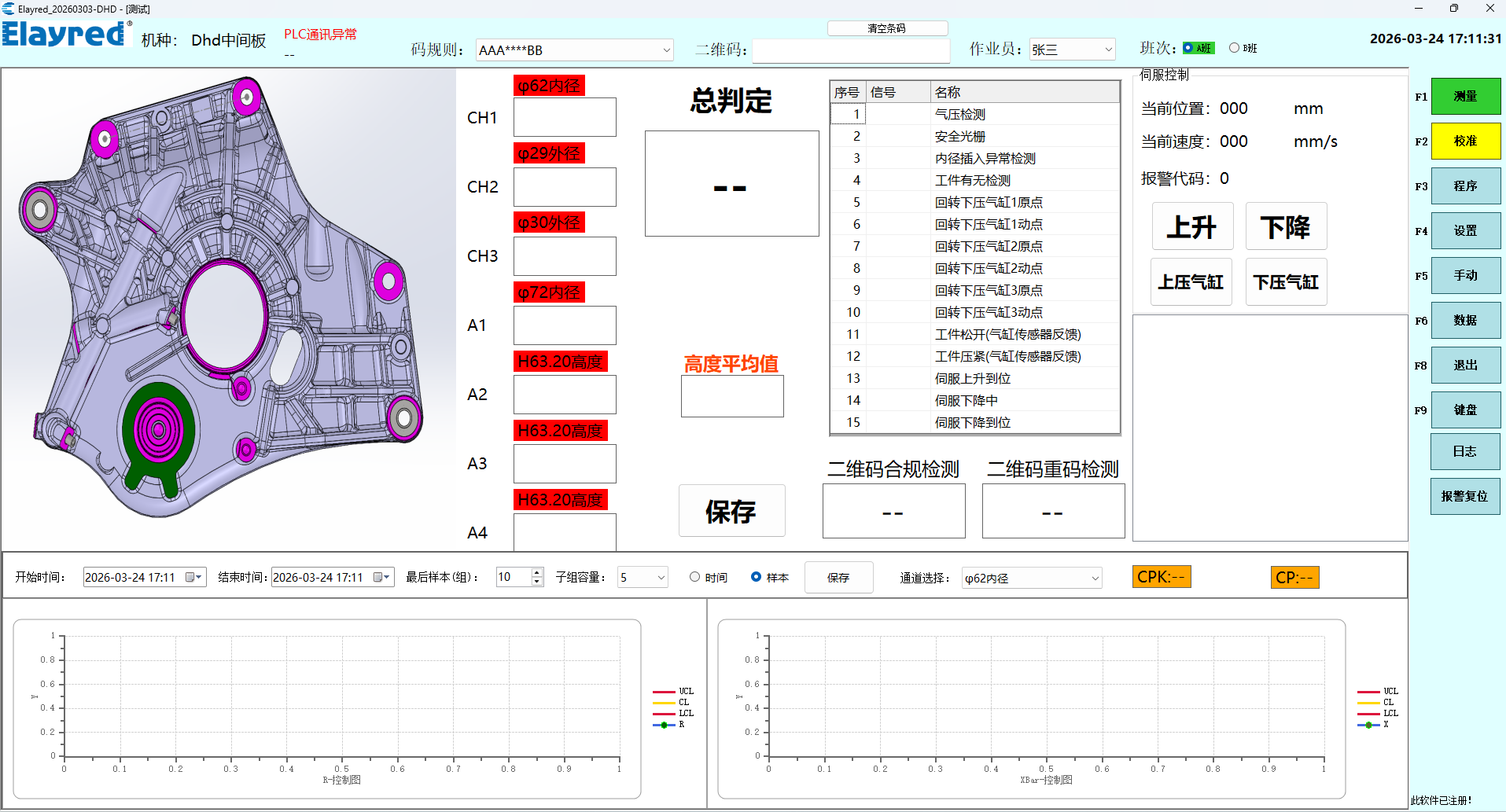Click the 二维码 input field
This screenshot has height=812, width=1506.
pyautogui.click(x=850, y=51)
